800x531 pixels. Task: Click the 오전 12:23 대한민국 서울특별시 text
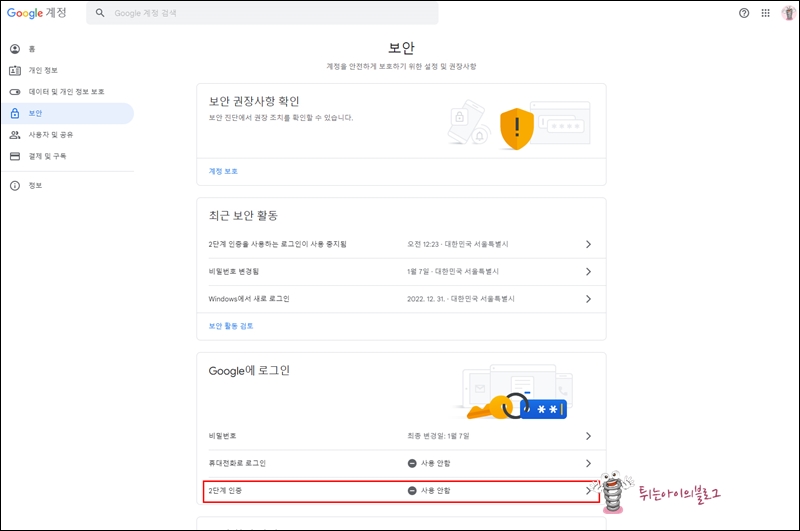458,244
